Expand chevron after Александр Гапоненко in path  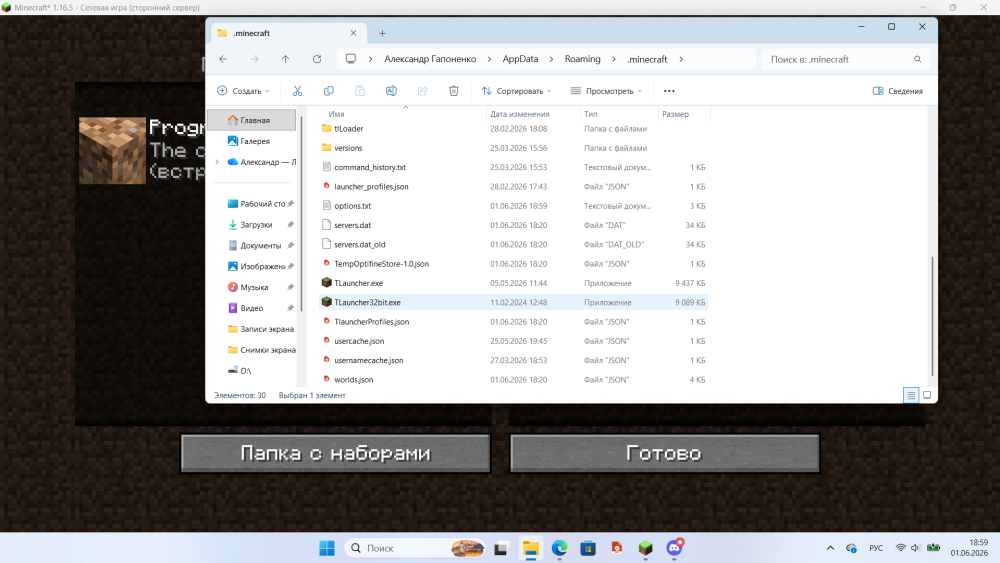[x=489, y=59]
